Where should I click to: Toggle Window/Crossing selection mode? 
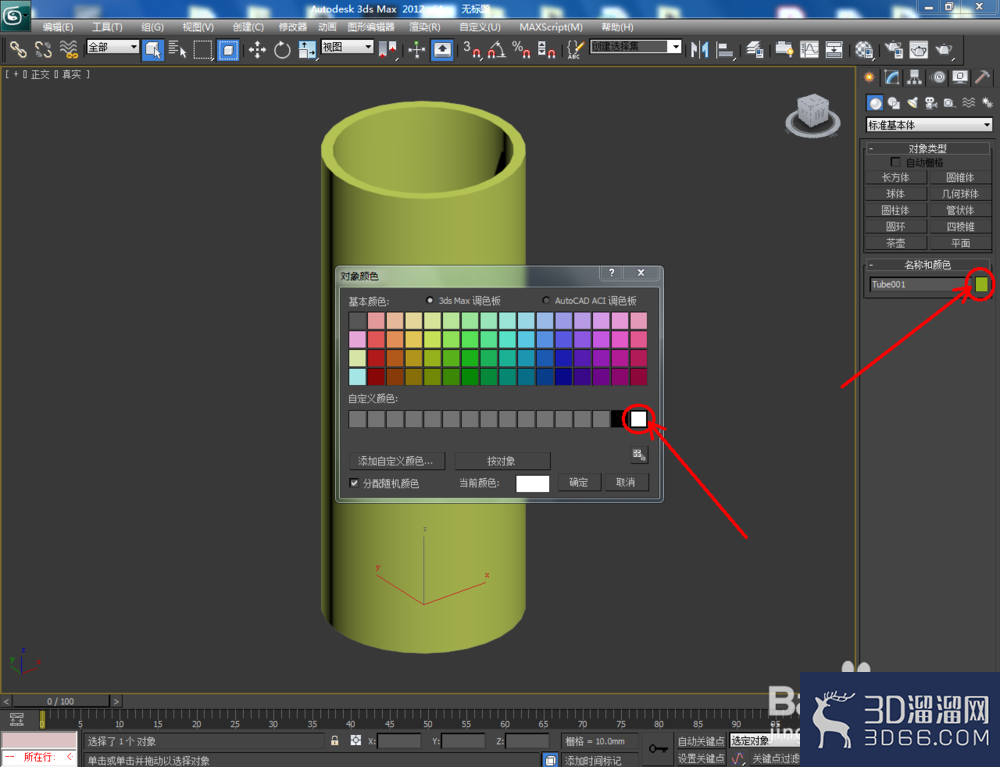coord(228,49)
